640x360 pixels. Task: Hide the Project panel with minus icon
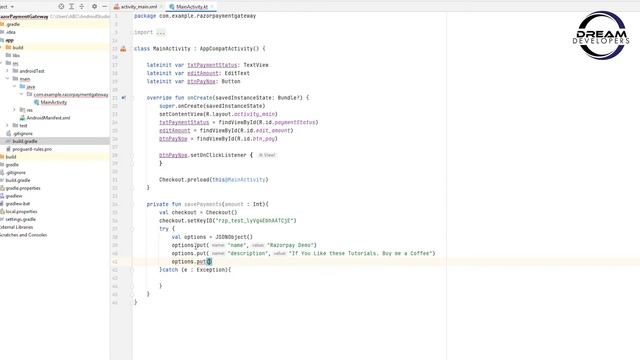[104, 7]
